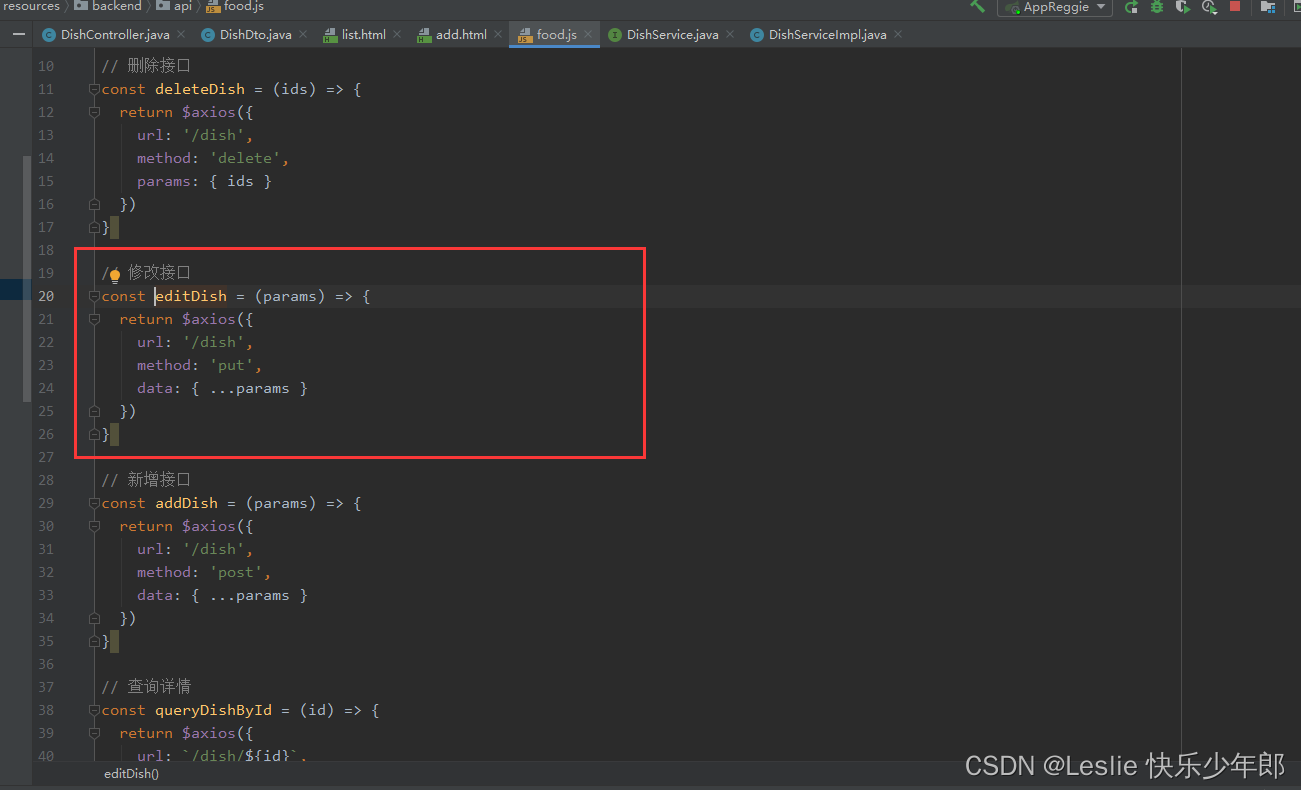Screen dimensions: 1301x790
Task: Open the AppReggie run configuration dropdown
Action: click(1055, 7)
